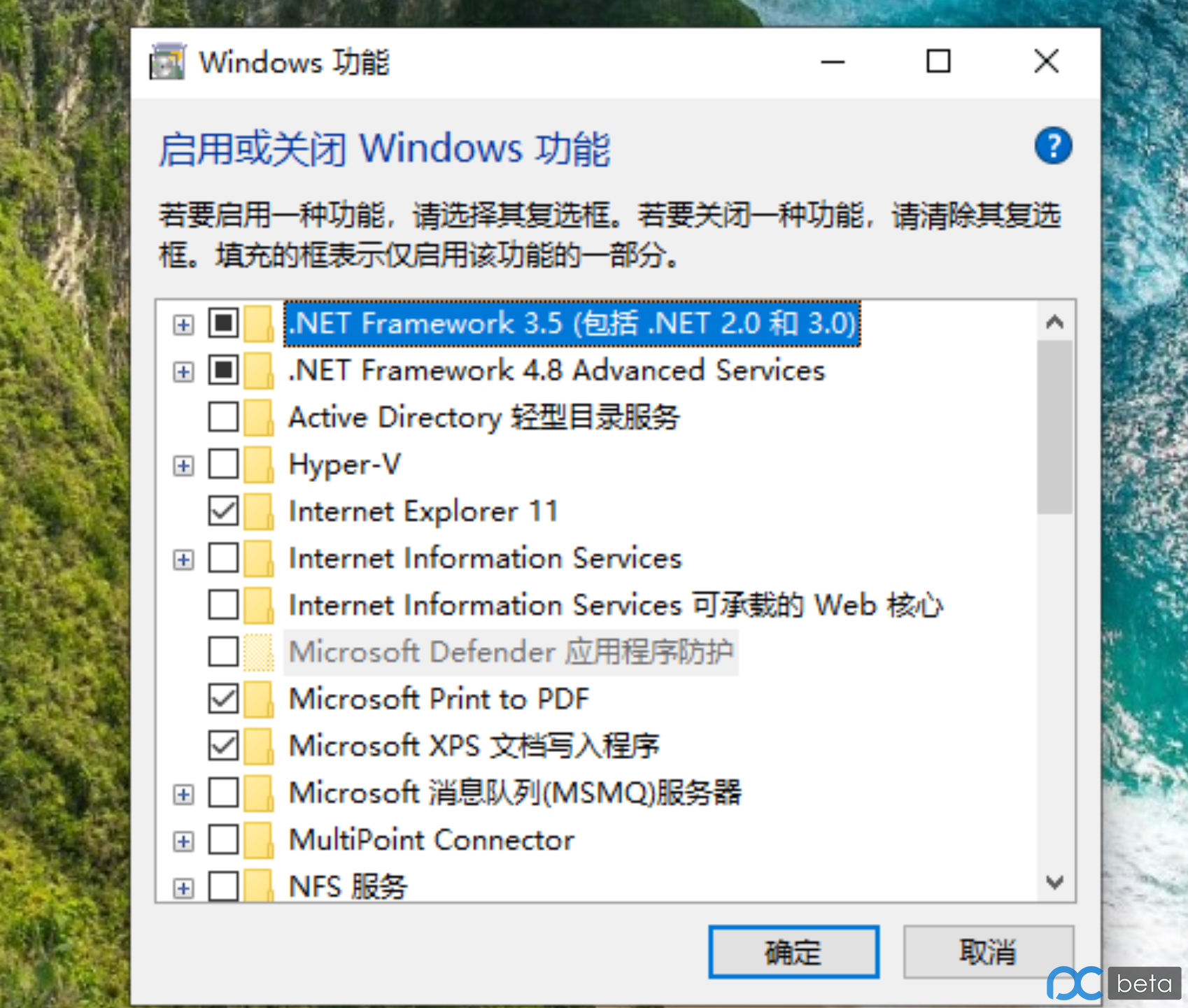Viewport: 1188px width, 1008px height.
Task: Click the folder icon beside Microsoft Print to PDF
Action: click(x=259, y=699)
